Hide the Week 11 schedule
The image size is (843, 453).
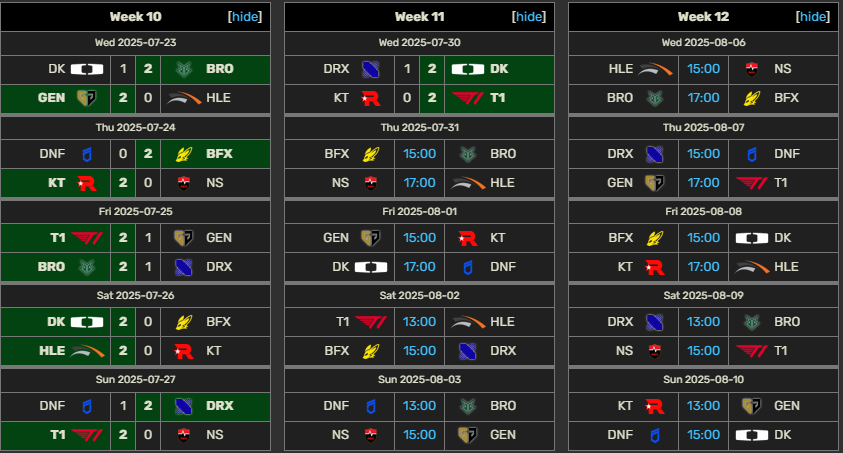pyautogui.click(x=528, y=17)
